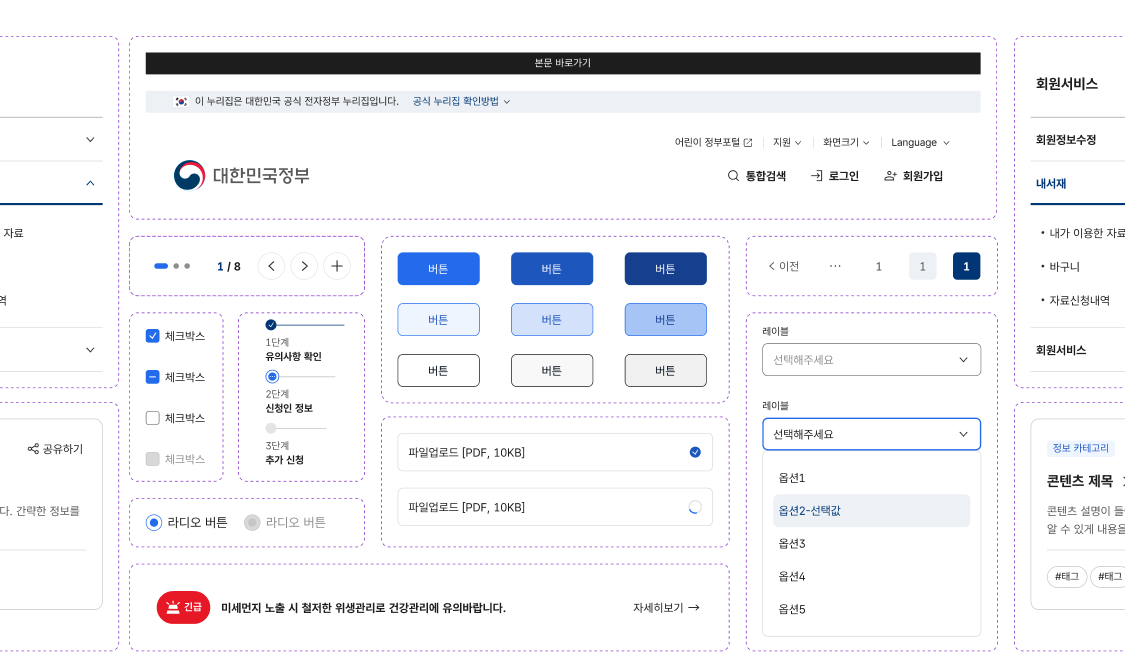The width and height of the screenshot is (1125, 660).
Task: Click current step 2 marker 신청인 정보
Action: [x=272, y=377]
